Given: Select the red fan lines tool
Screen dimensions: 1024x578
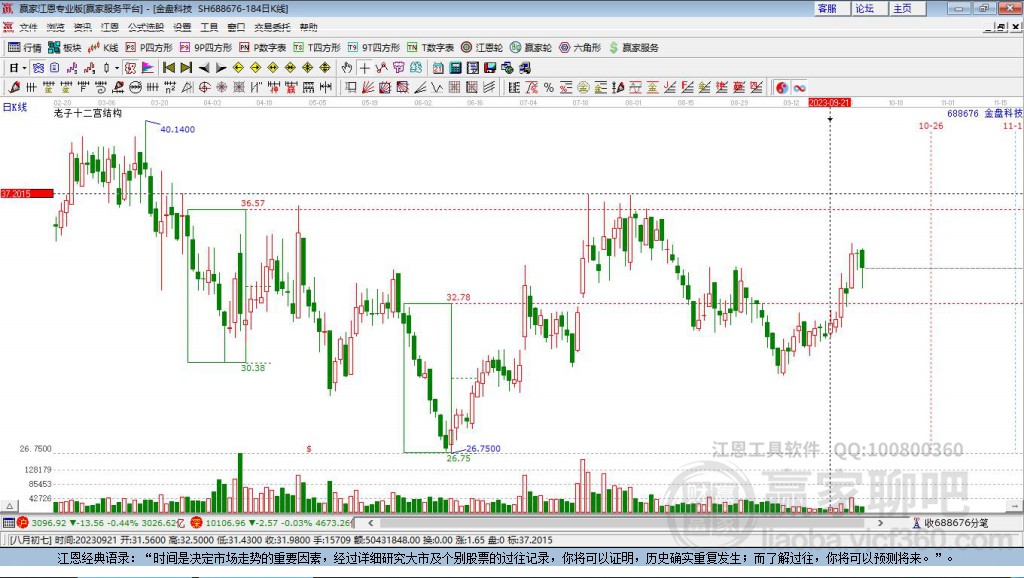Looking at the screenshot, I should tap(368, 88).
